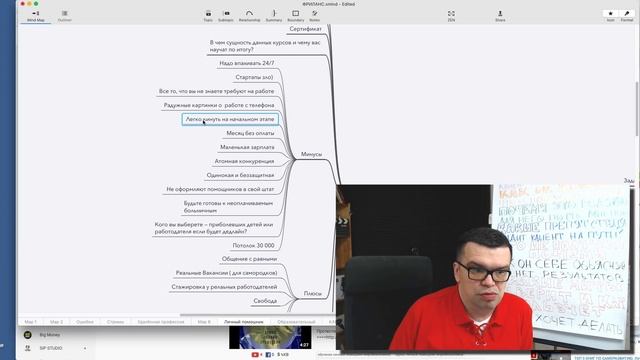Add a Summary bracket
Image resolution: width=640 pixels, height=360 pixels.
click(274, 16)
